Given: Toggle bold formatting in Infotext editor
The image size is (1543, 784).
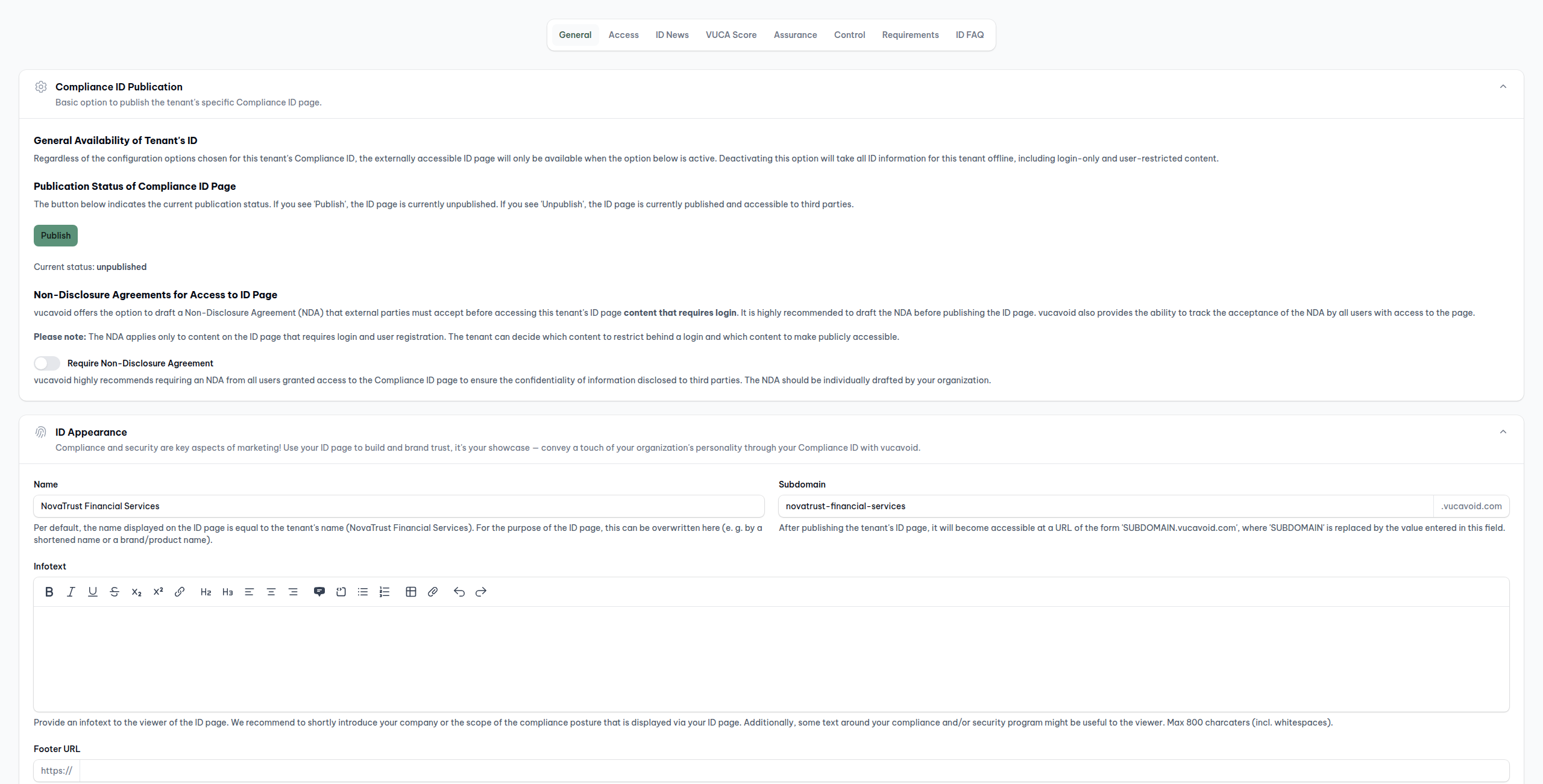Looking at the screenshot, I should click(x=49, y=592).
